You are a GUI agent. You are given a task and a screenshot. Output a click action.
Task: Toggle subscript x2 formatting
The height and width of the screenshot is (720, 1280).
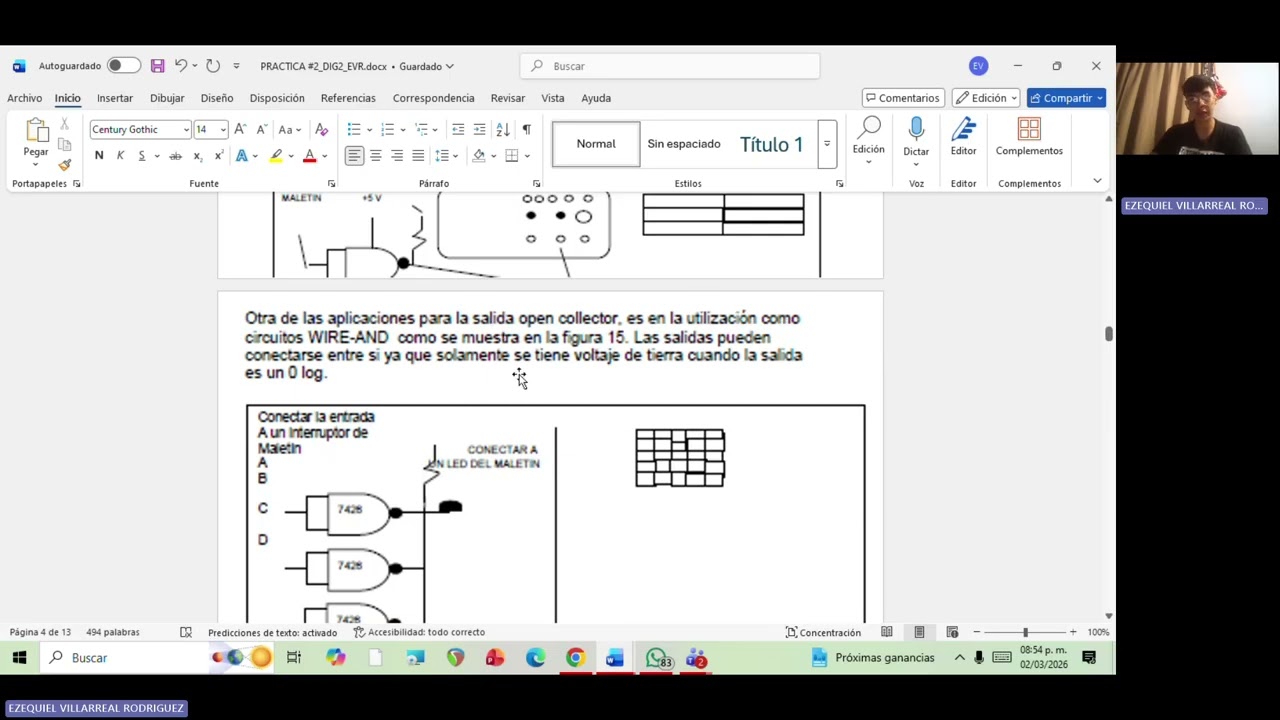[x=197, y=156]
